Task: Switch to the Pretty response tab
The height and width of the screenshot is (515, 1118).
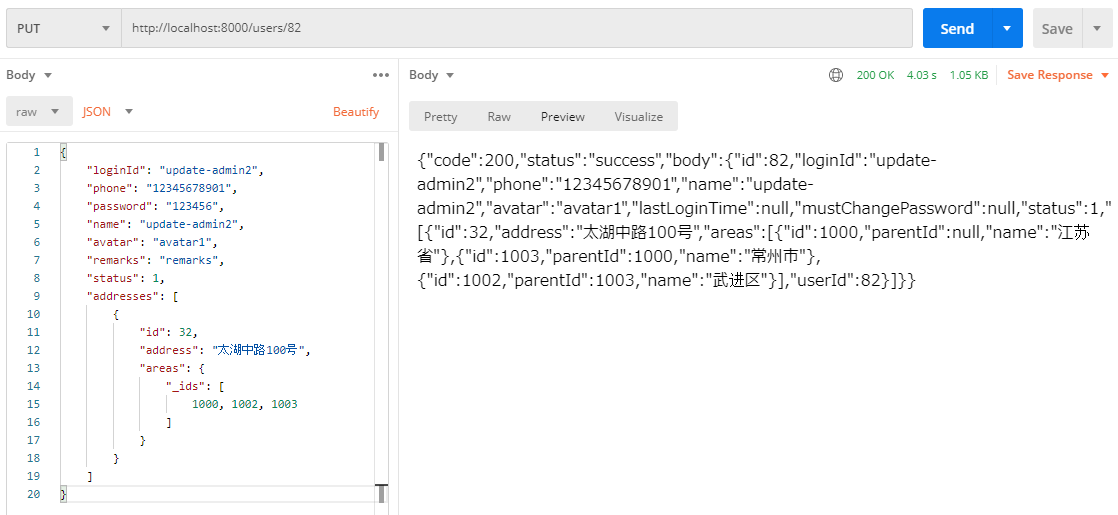Action: coord(440,117)
